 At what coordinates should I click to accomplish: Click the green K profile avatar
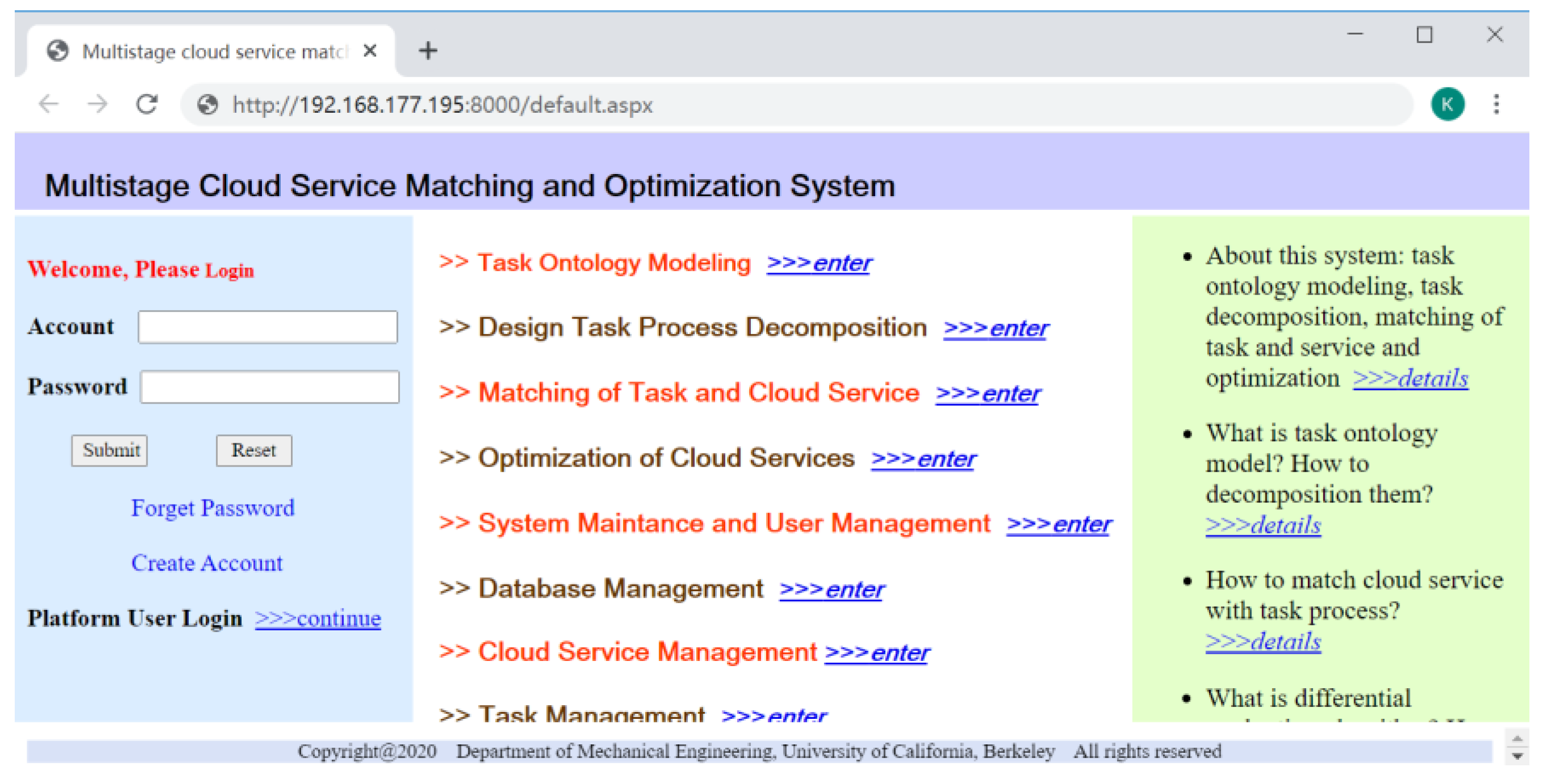pyautogui.click(x=1447, y=104)
